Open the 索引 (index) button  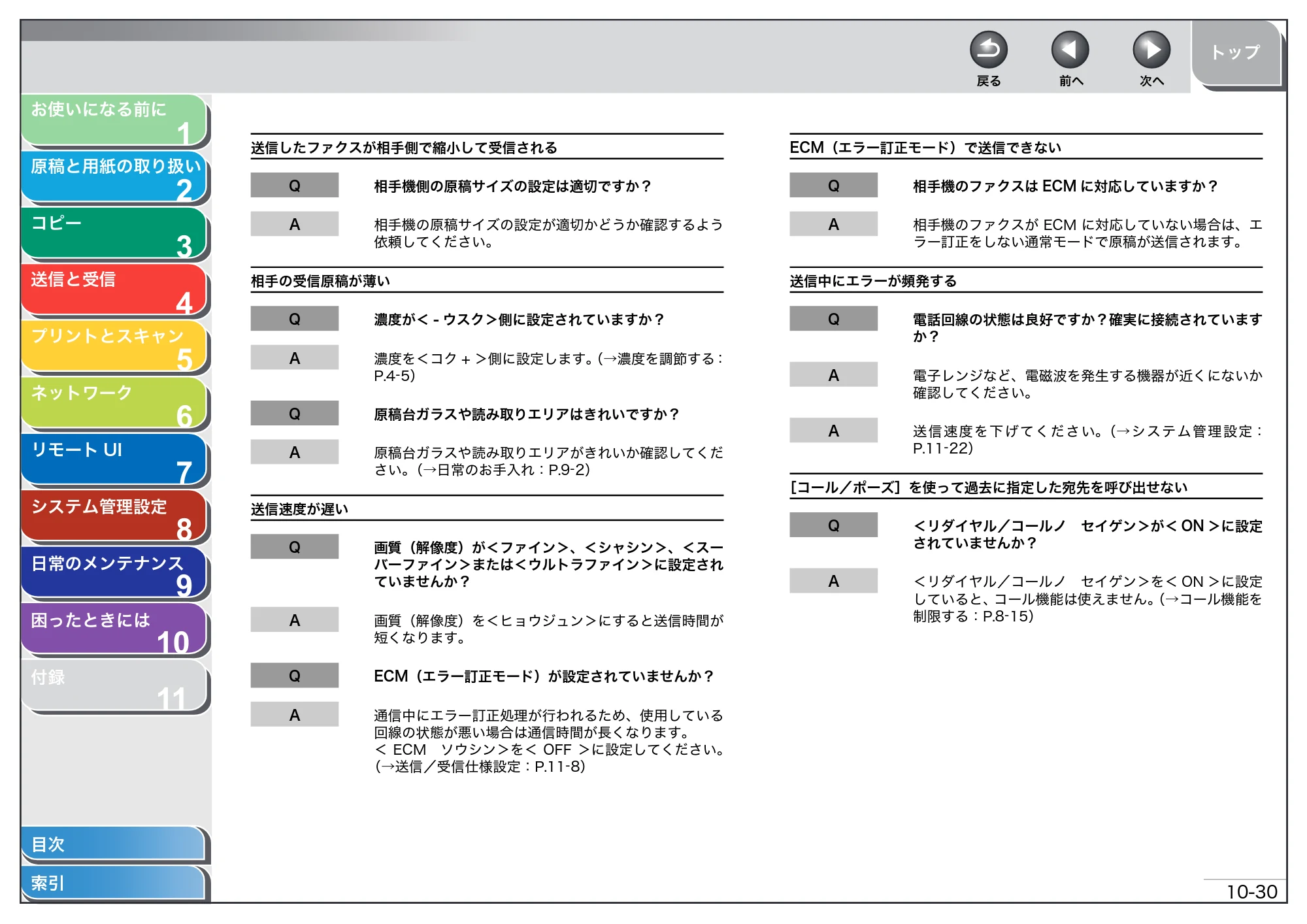pos(114,883)
